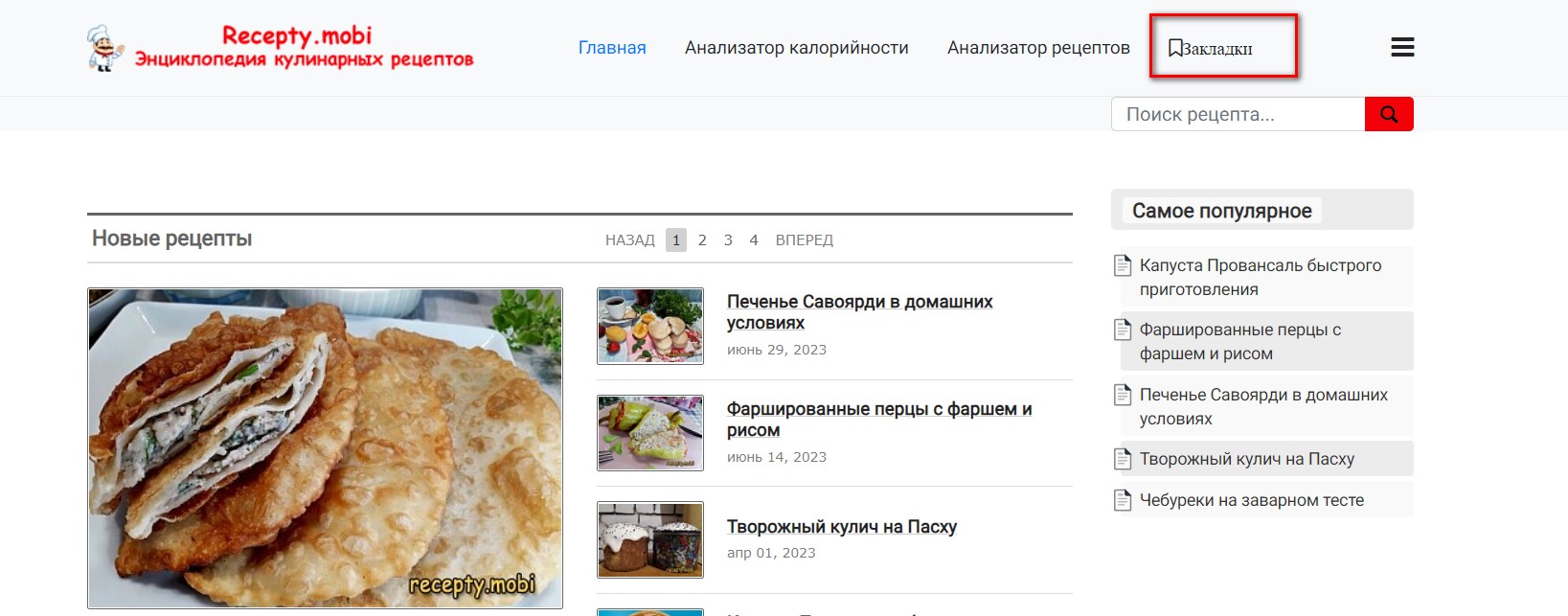Open recipe title Творожный кулич на Пасху
This screenshot has width=1568, height=616.
point(842,527)
